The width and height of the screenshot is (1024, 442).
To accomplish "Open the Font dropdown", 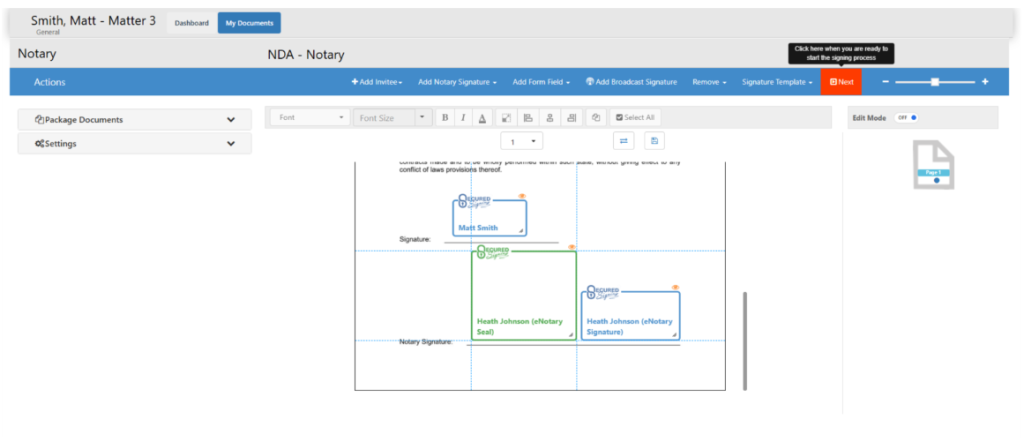I will point(309,118).
